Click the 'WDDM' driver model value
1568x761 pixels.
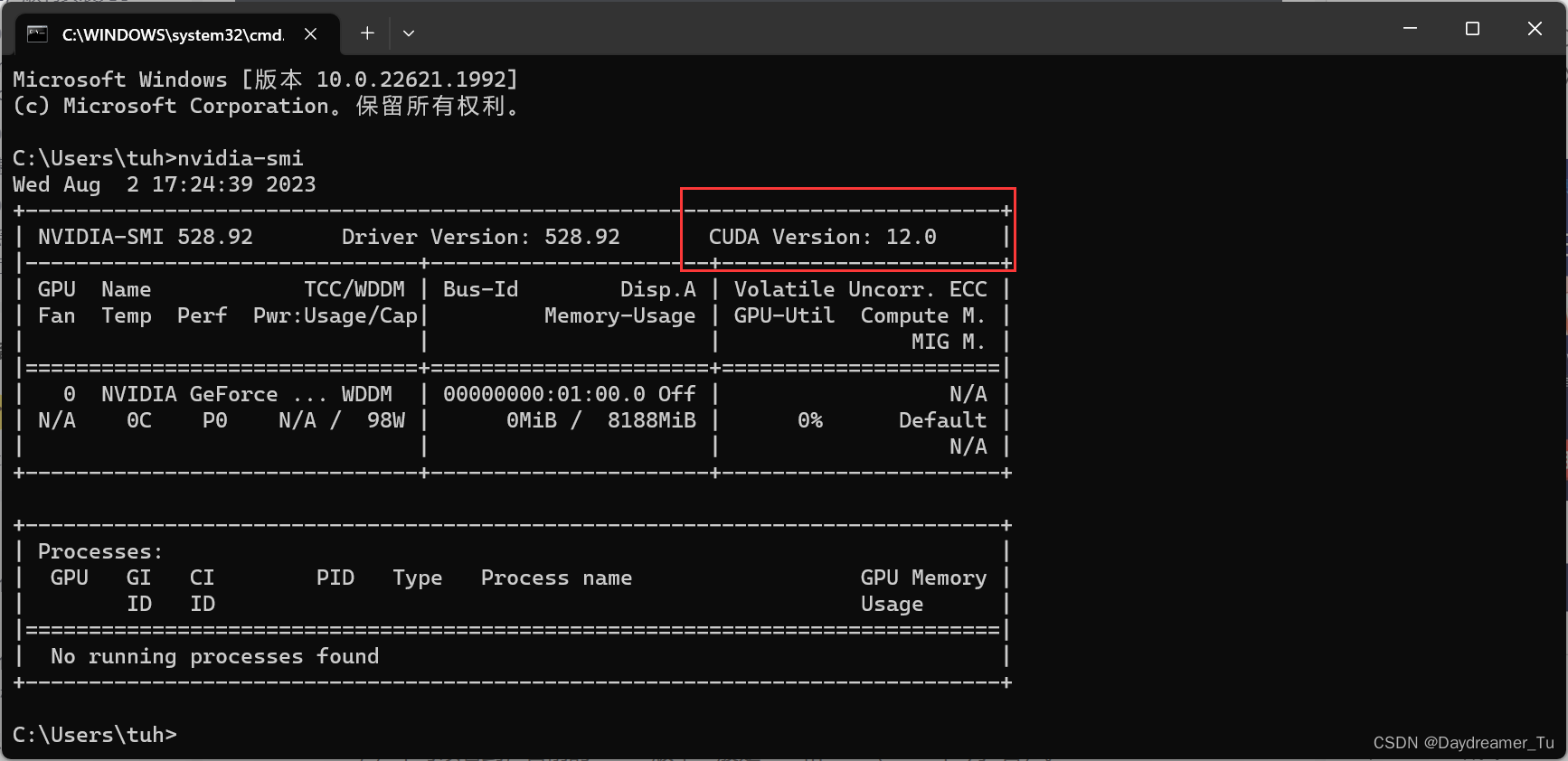point(367,394)
